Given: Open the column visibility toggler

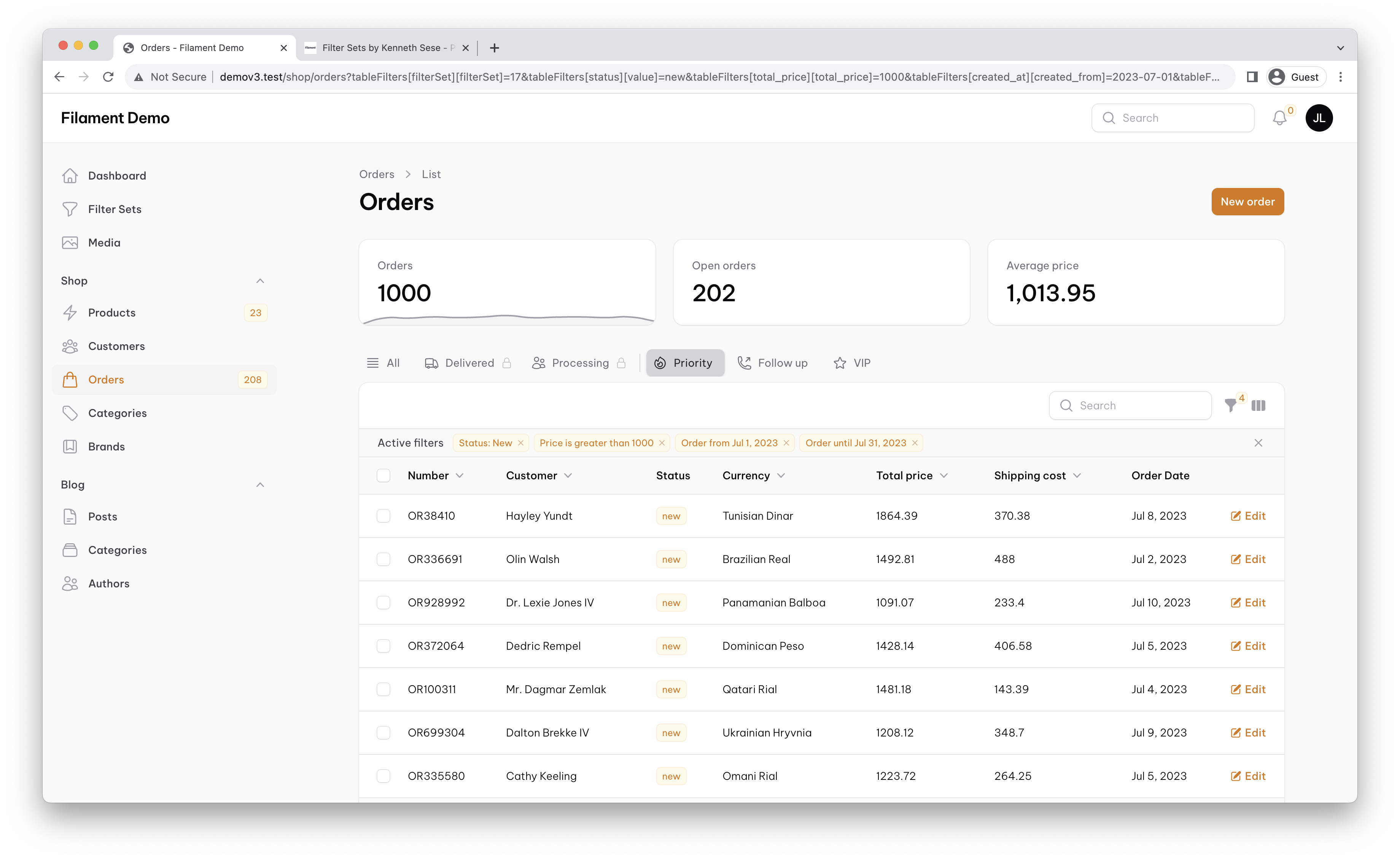Looking at the screenshot, I should pyautogui.click(x=1258, y=405).
